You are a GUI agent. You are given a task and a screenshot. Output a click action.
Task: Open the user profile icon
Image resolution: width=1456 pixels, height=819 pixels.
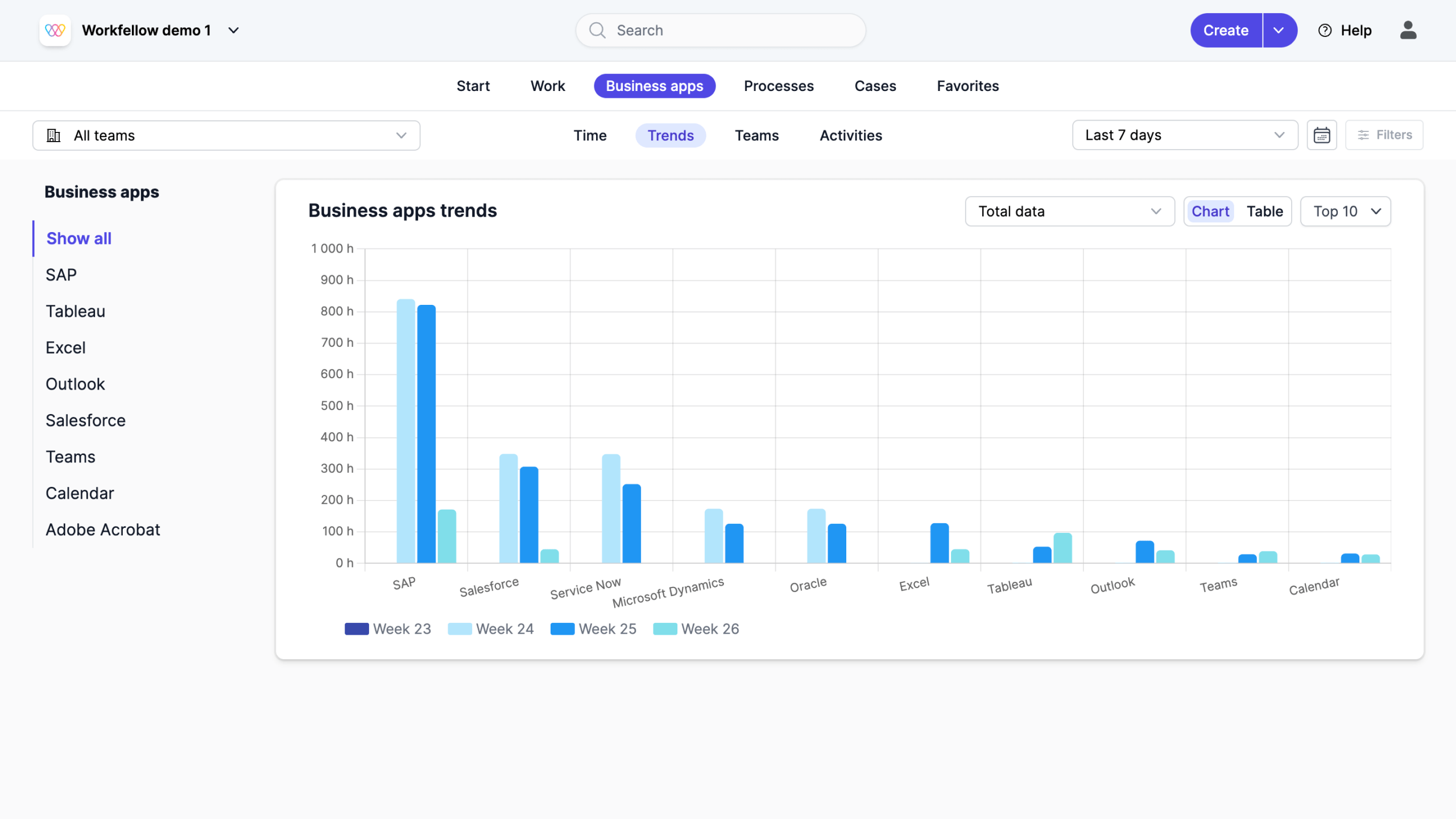click(x=1408, y=30)
